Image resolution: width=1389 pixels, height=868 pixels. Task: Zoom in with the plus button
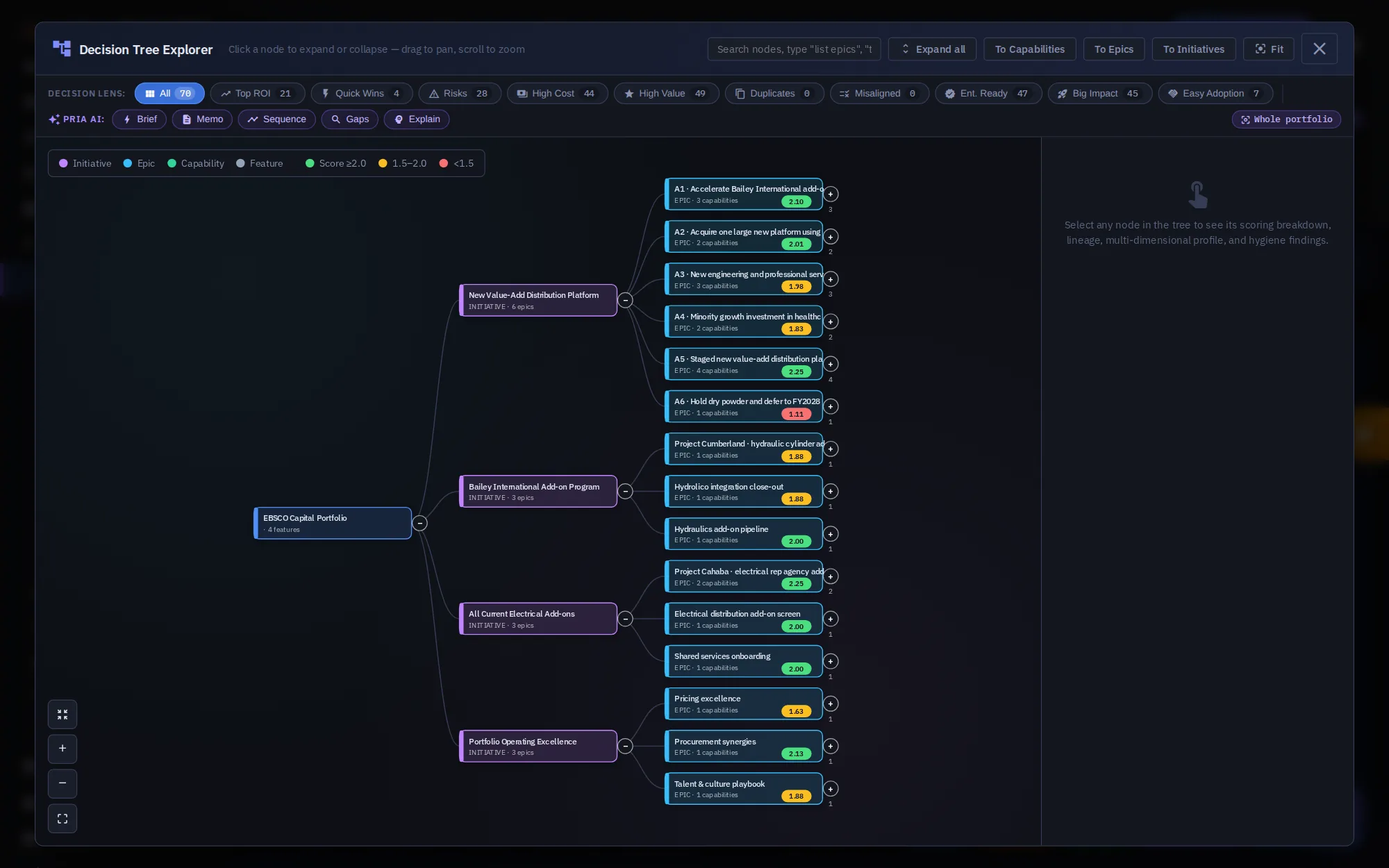(63, 749)
